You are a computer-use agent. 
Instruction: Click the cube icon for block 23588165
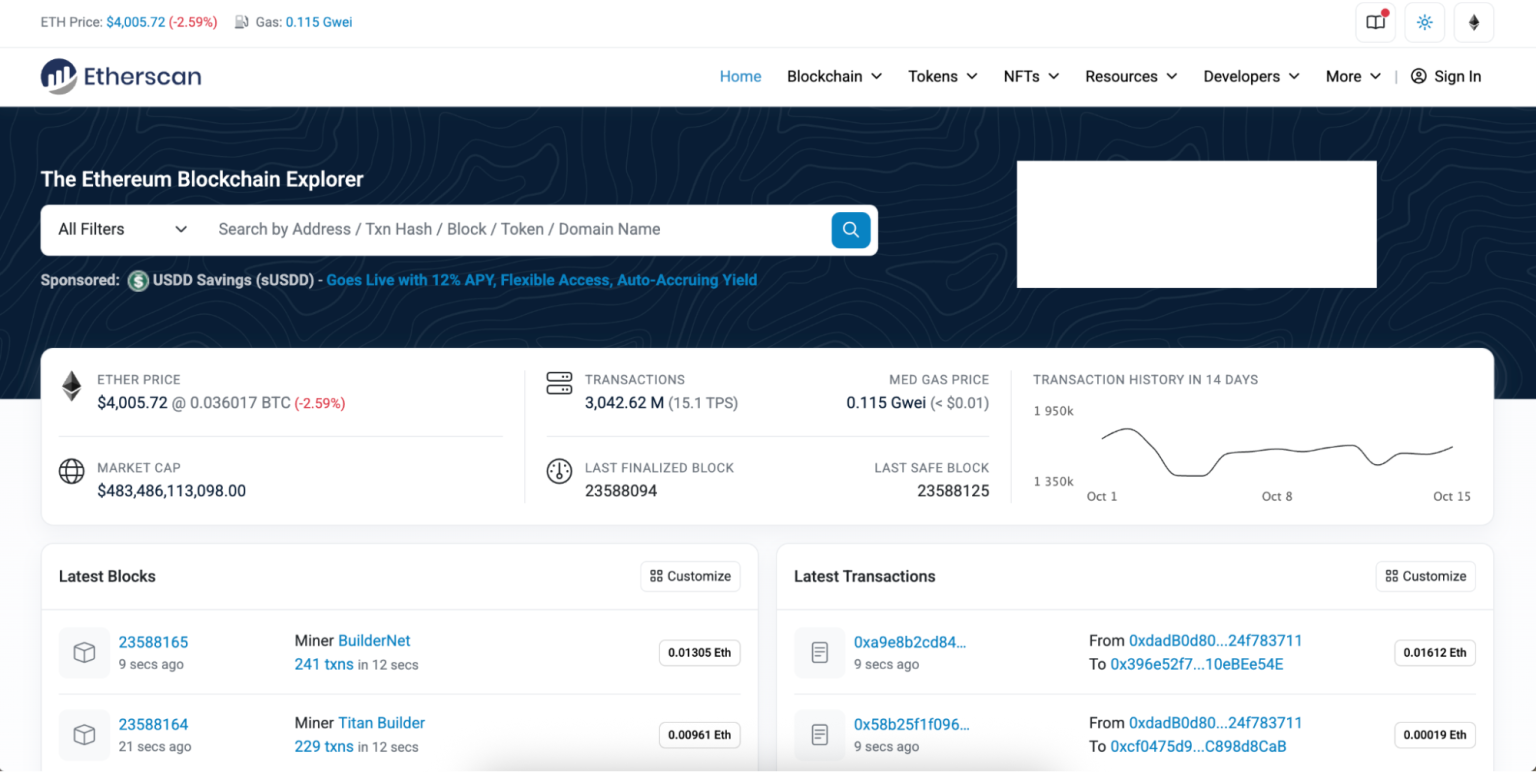coord(85,653)
